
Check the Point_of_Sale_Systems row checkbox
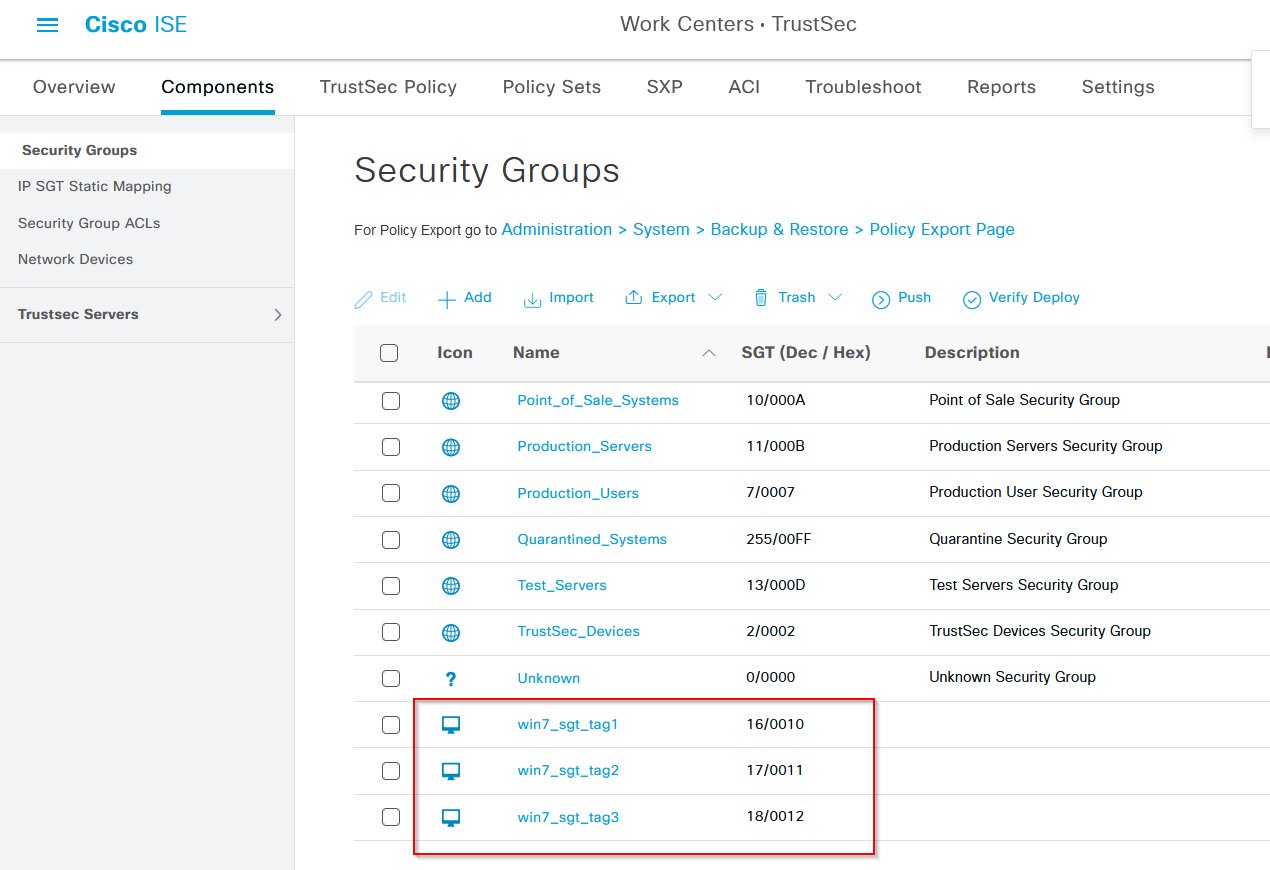point(391,401)
